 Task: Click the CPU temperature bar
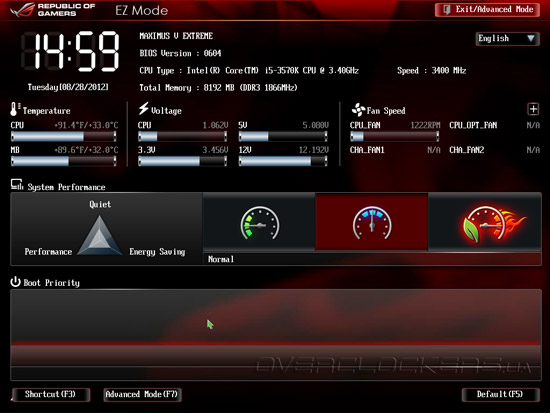pos(64,136)
